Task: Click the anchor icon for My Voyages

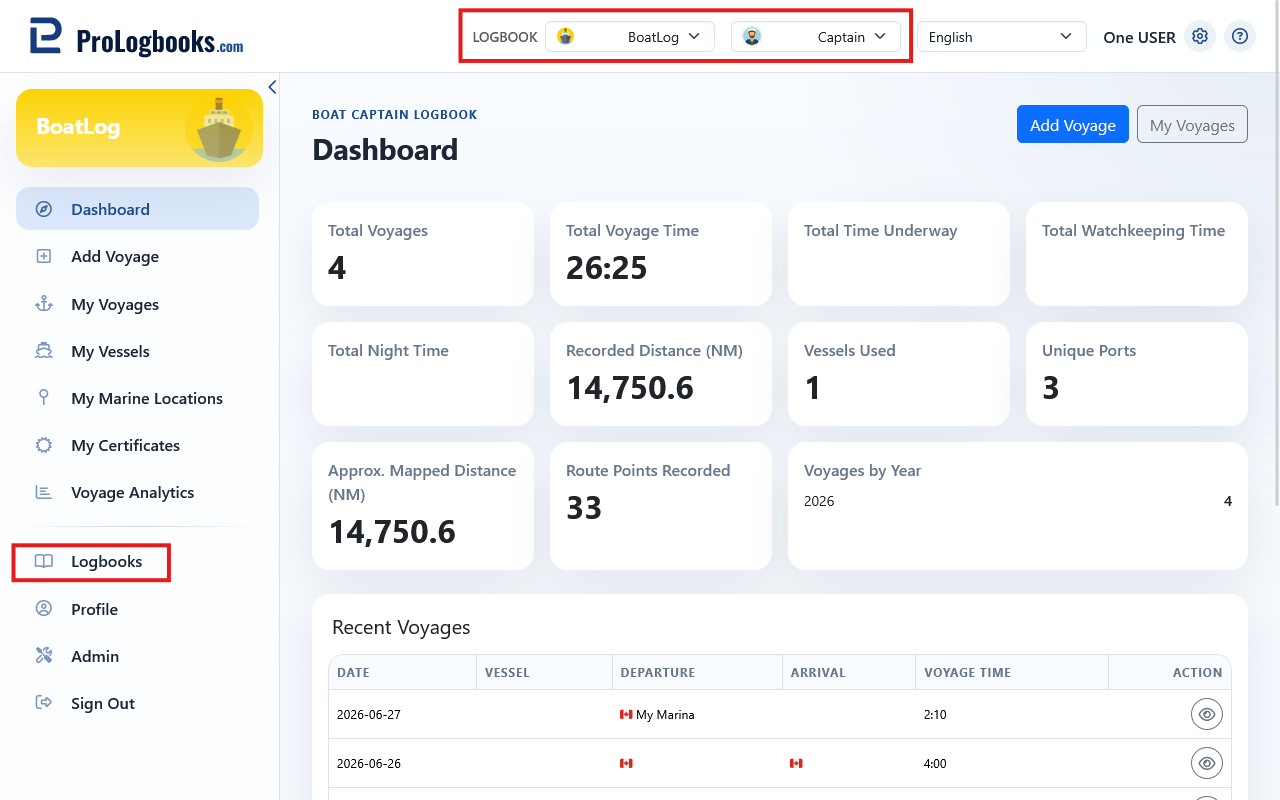Action: (44, 304)
